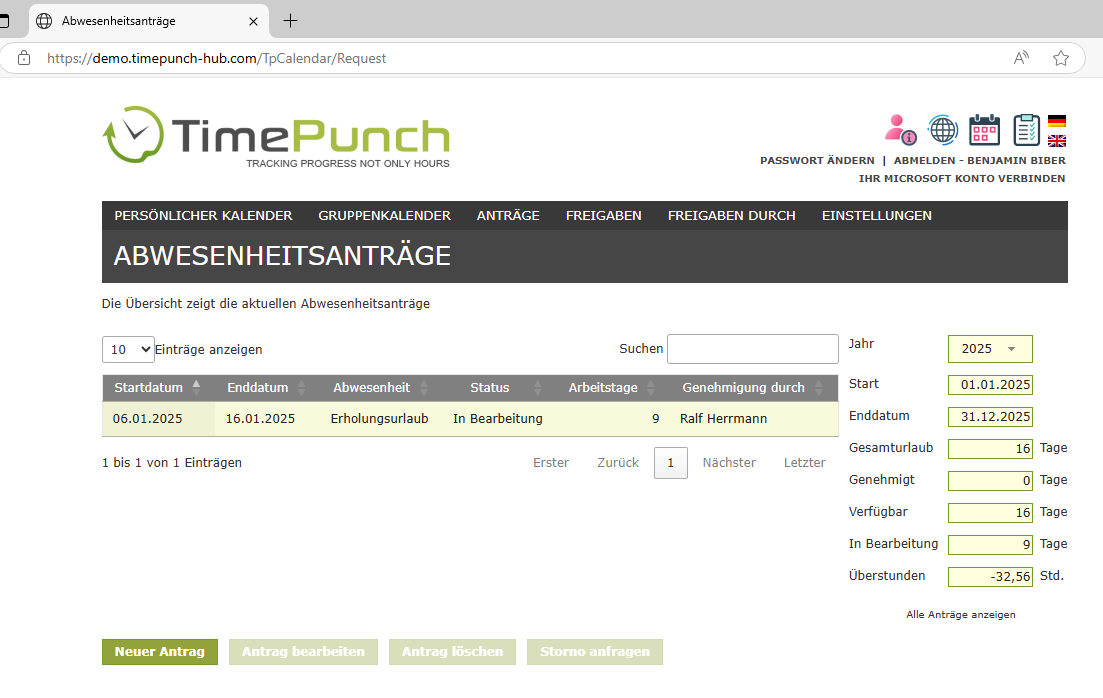Click the pink user info icon
Image resolution: width=1103 pixels, height=698 pixels.
(x=900, y=129)
